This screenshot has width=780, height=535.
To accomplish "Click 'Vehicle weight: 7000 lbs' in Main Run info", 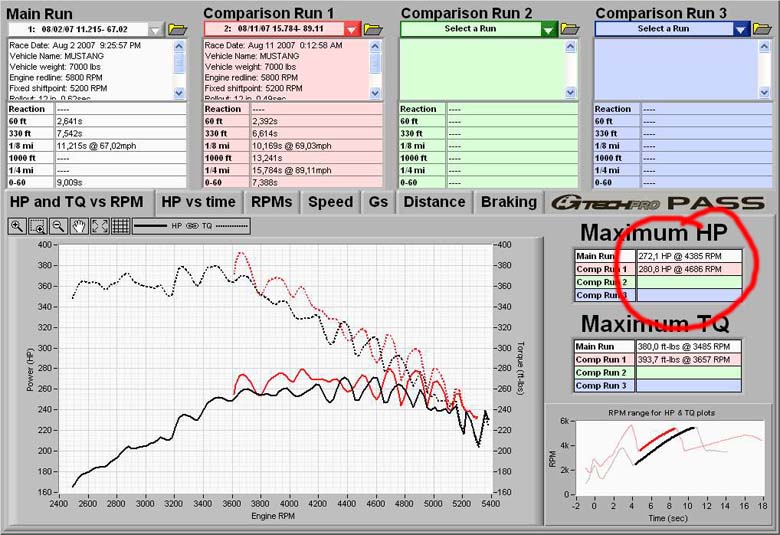I will pyautogui.click(x=55, y=67).
